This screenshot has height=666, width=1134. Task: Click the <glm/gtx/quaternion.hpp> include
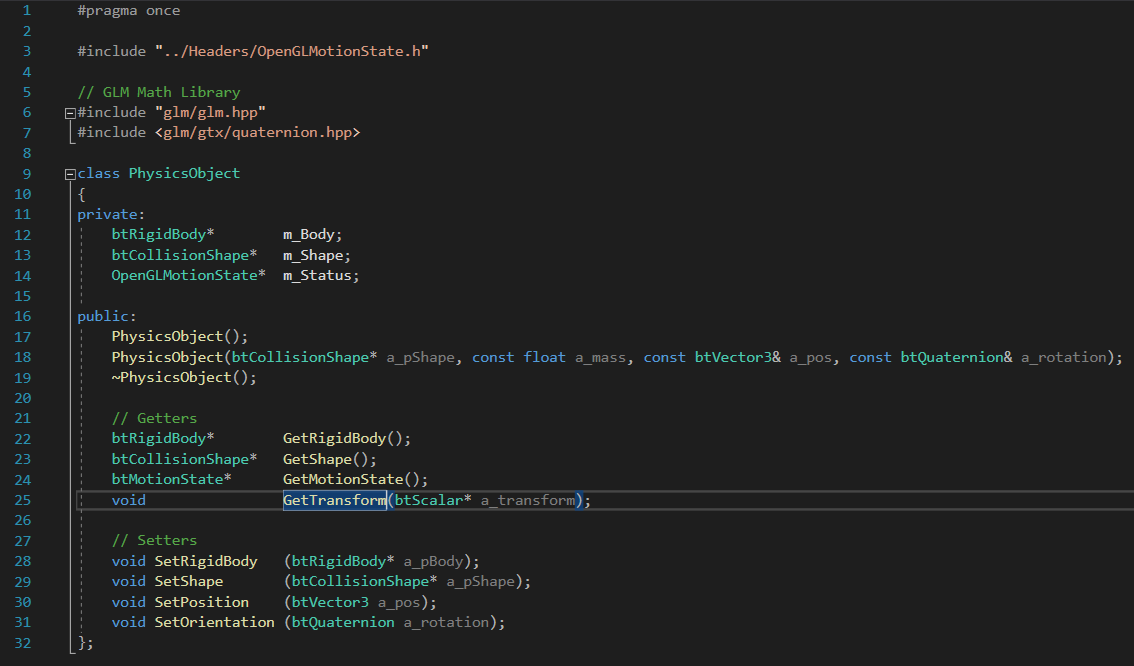point(257,132)
